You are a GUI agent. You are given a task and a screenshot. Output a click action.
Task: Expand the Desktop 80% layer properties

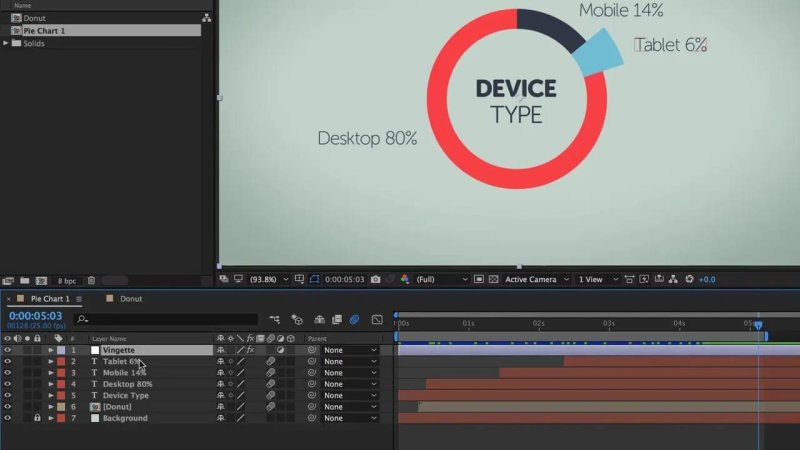click(x=51, y=384)
